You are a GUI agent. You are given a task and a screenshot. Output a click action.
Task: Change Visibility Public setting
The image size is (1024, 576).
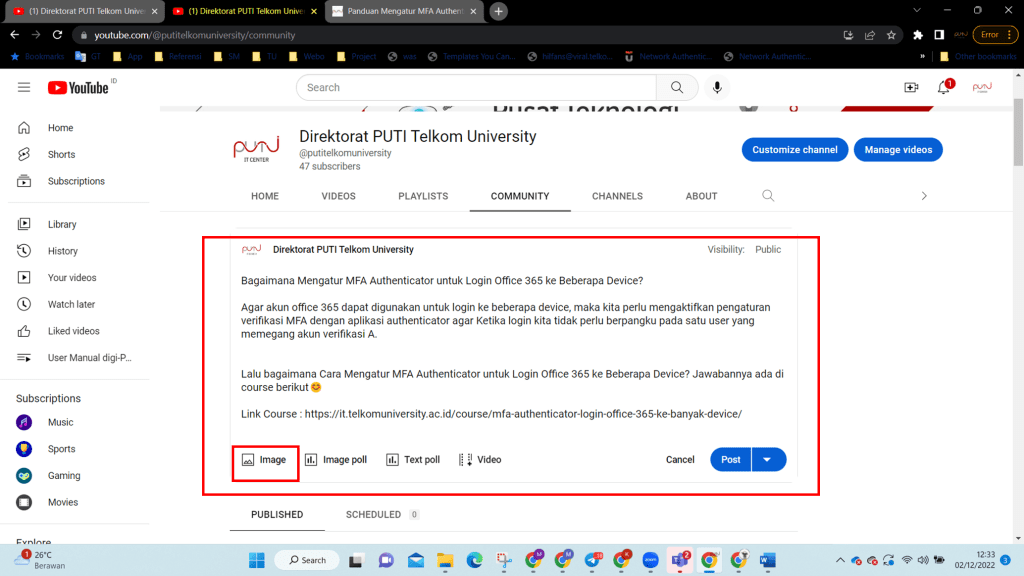tap(768, 249)
